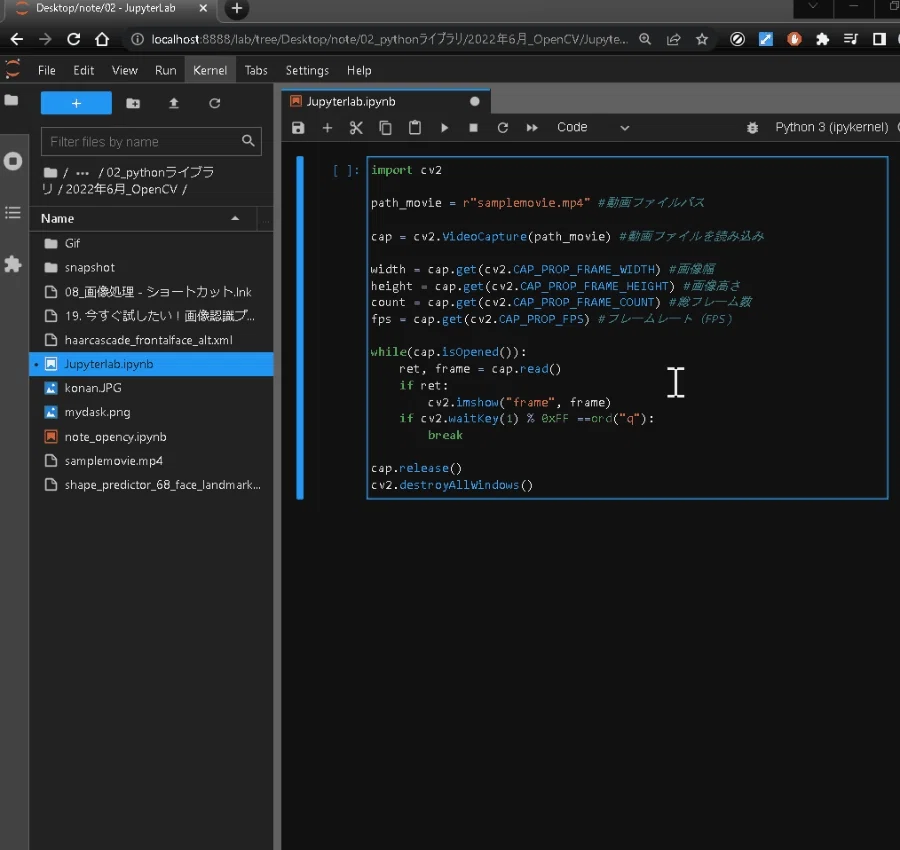
Task: Open the file browser sidebar tab
Action: [x=11, y=100]
